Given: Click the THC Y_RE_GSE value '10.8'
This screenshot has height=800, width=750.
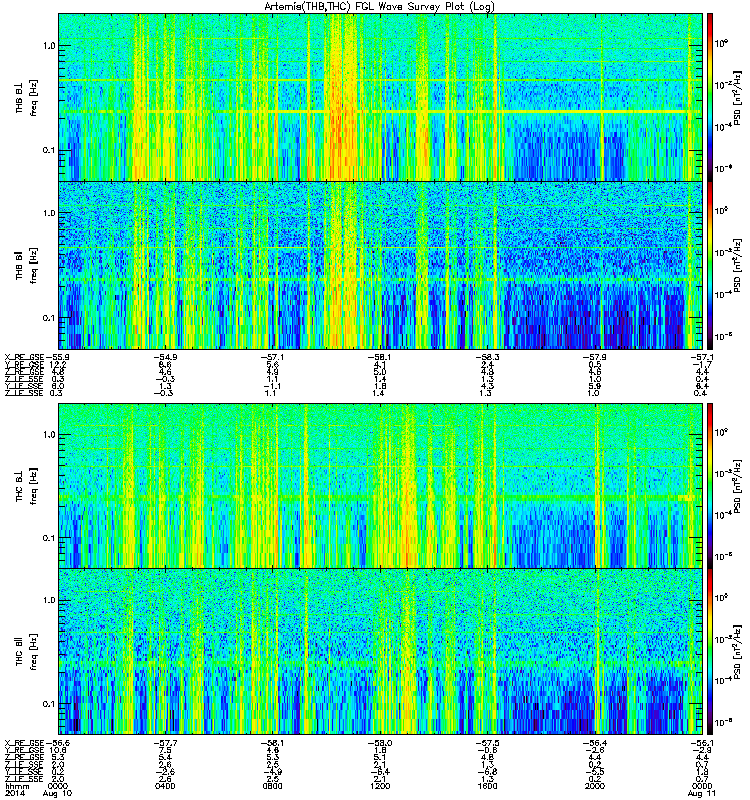Looking at the screenshot, I should tap(58, 750).
